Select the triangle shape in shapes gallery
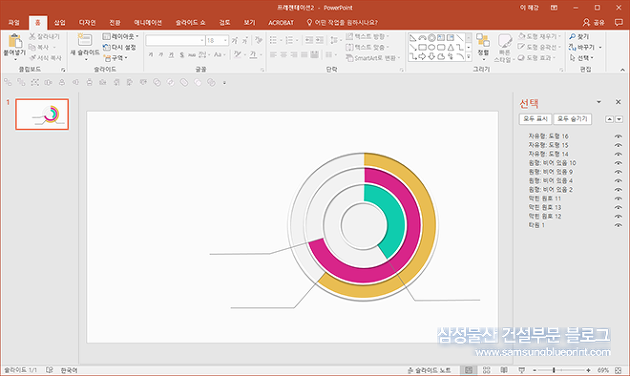The width and height of the screenshot is (630, 376). tap(450, 47)
